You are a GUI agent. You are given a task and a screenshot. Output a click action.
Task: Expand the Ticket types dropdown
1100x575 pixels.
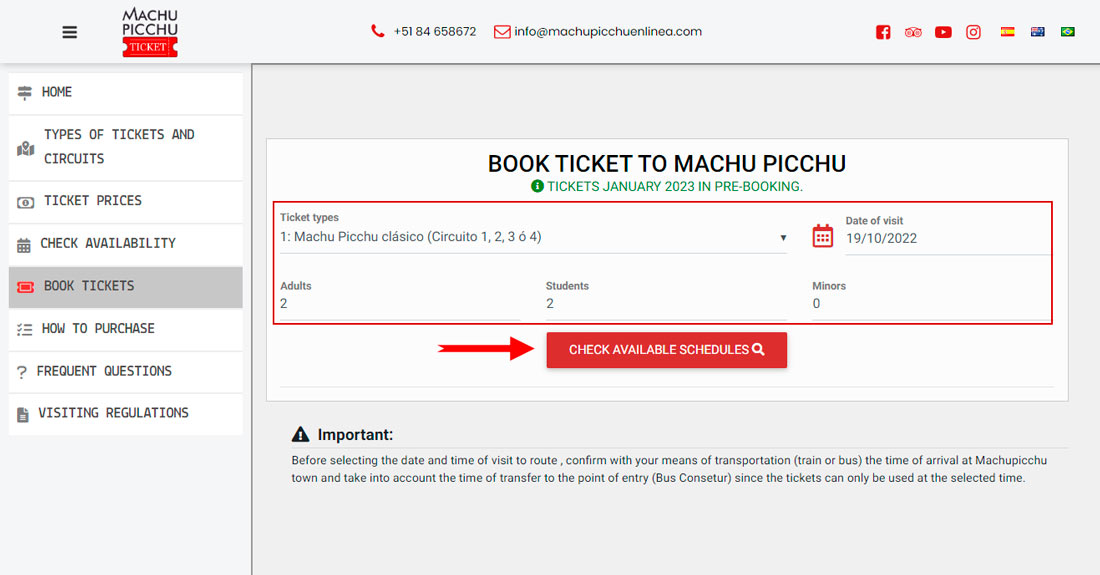pos(532,238)
